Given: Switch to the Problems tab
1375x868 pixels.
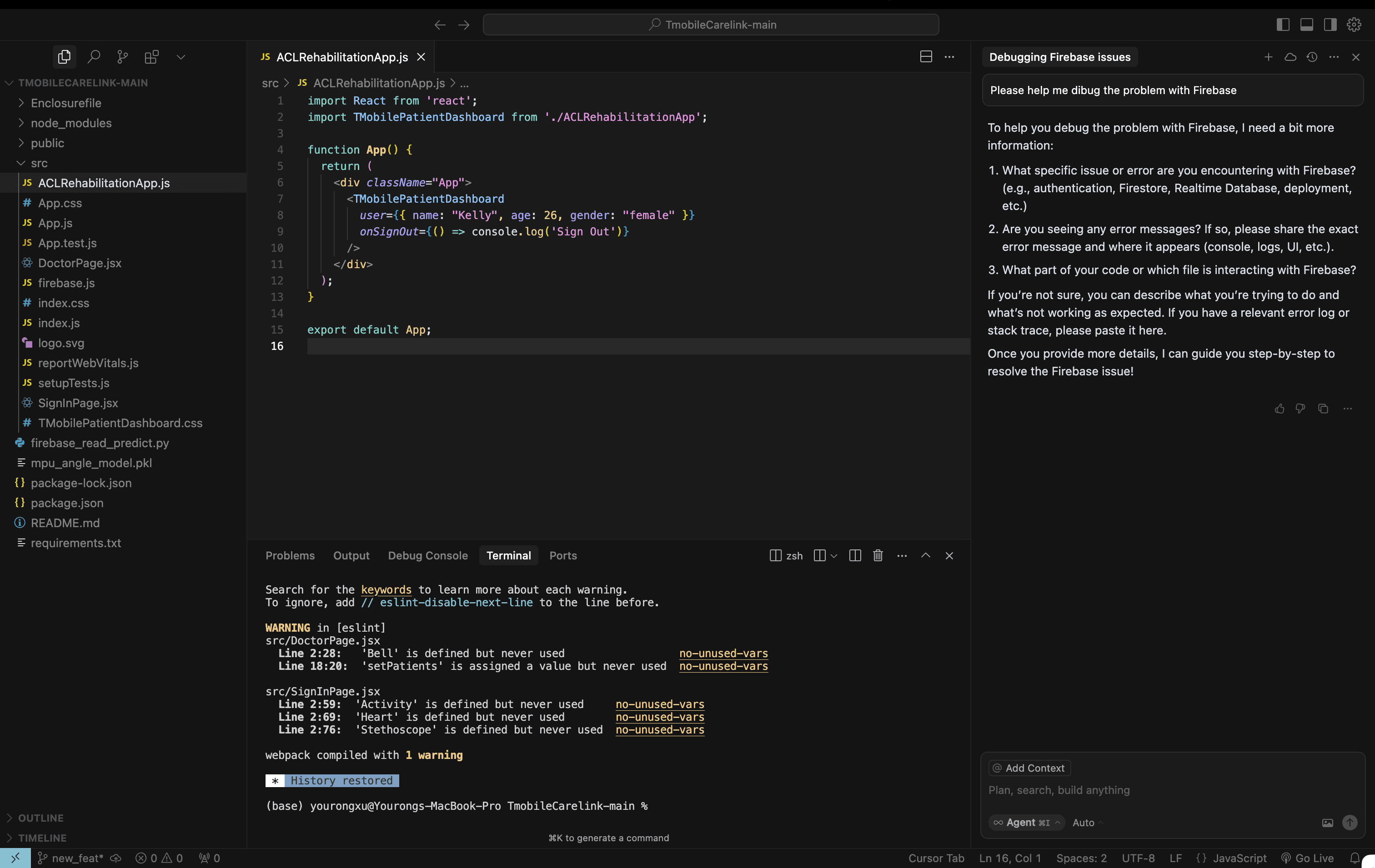Looking at the screenshot, I should [290, 555].
